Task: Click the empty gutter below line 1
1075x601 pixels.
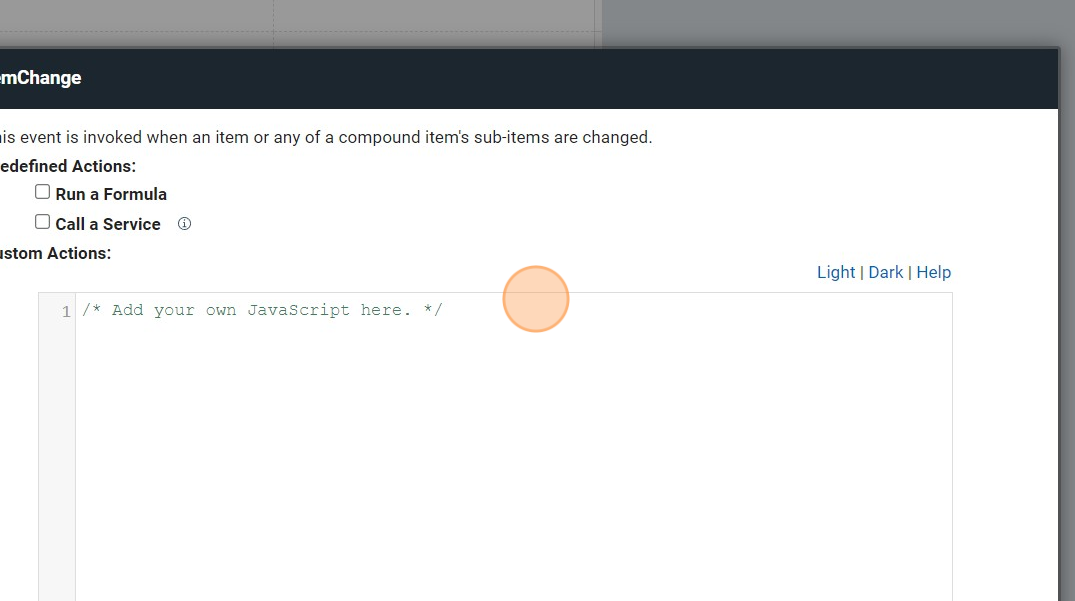Action: point(57,450)
